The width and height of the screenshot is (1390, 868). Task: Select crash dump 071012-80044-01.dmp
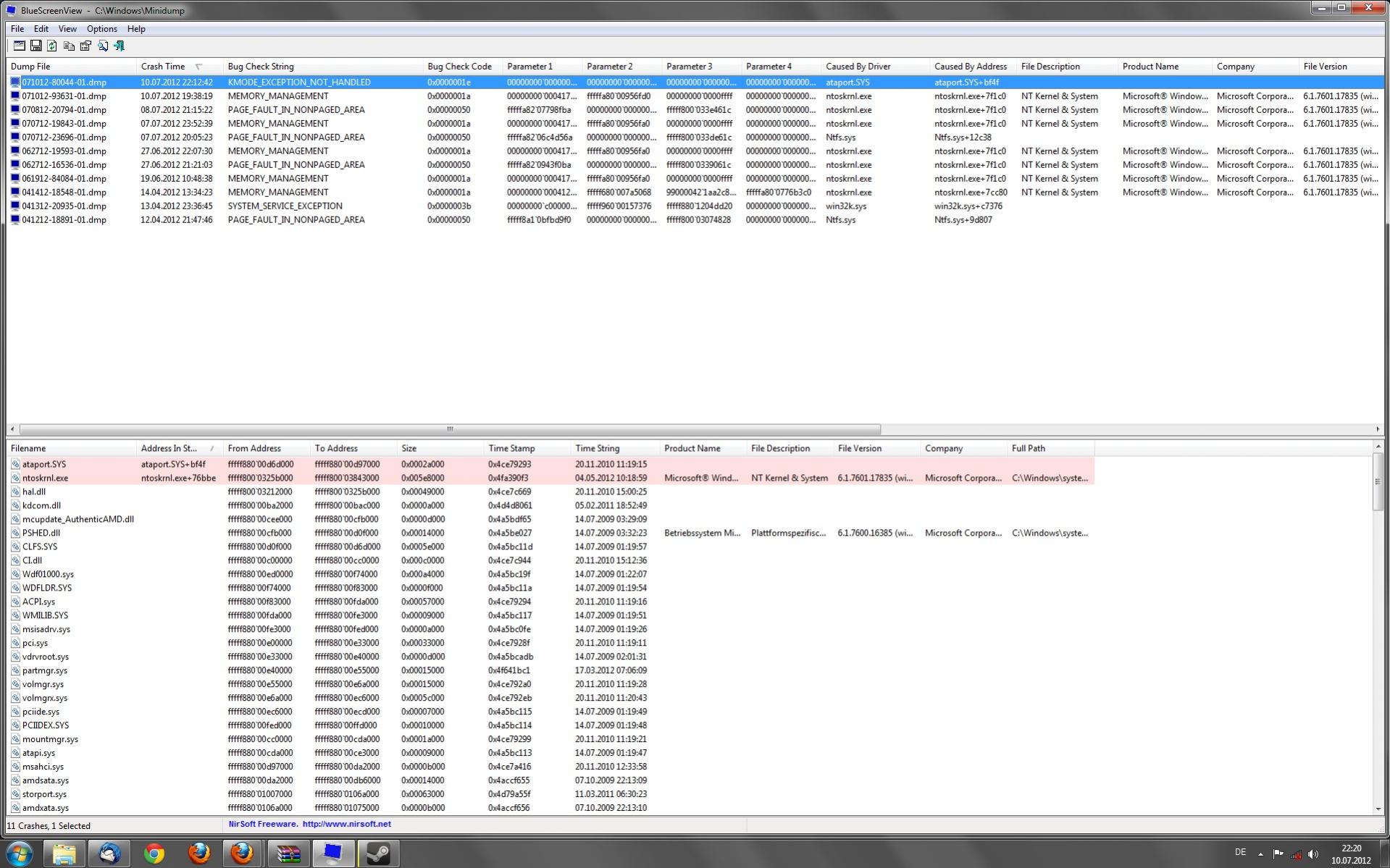pos(695,83)
